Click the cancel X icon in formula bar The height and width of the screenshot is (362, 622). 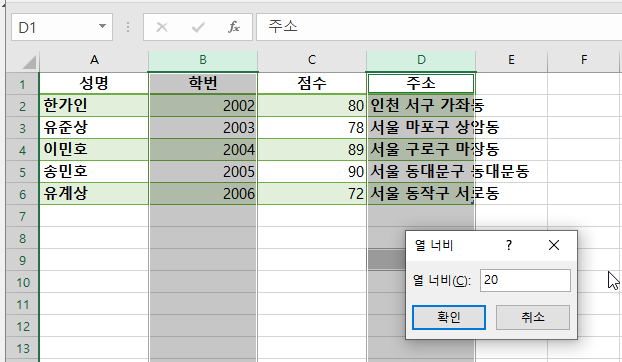(x=162, y=27)
